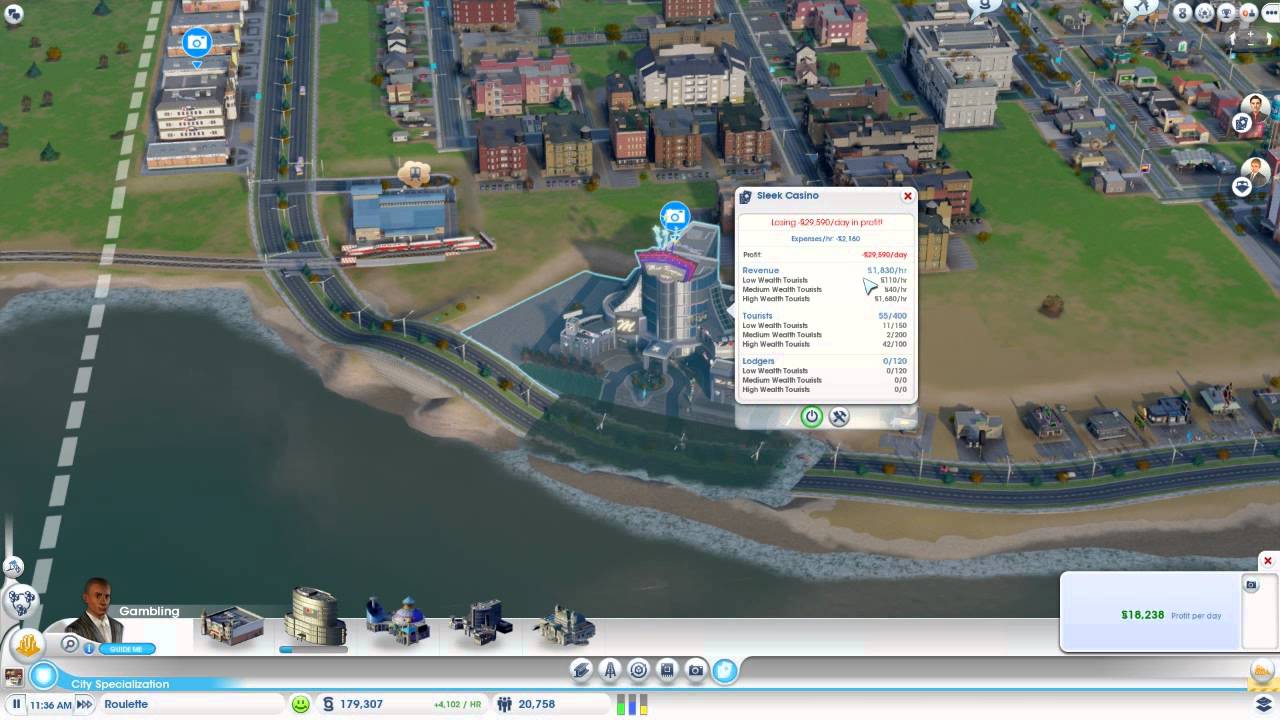Close the profit per day popup
This screenshot has height=720, width=1280.
click(1268, 561)
